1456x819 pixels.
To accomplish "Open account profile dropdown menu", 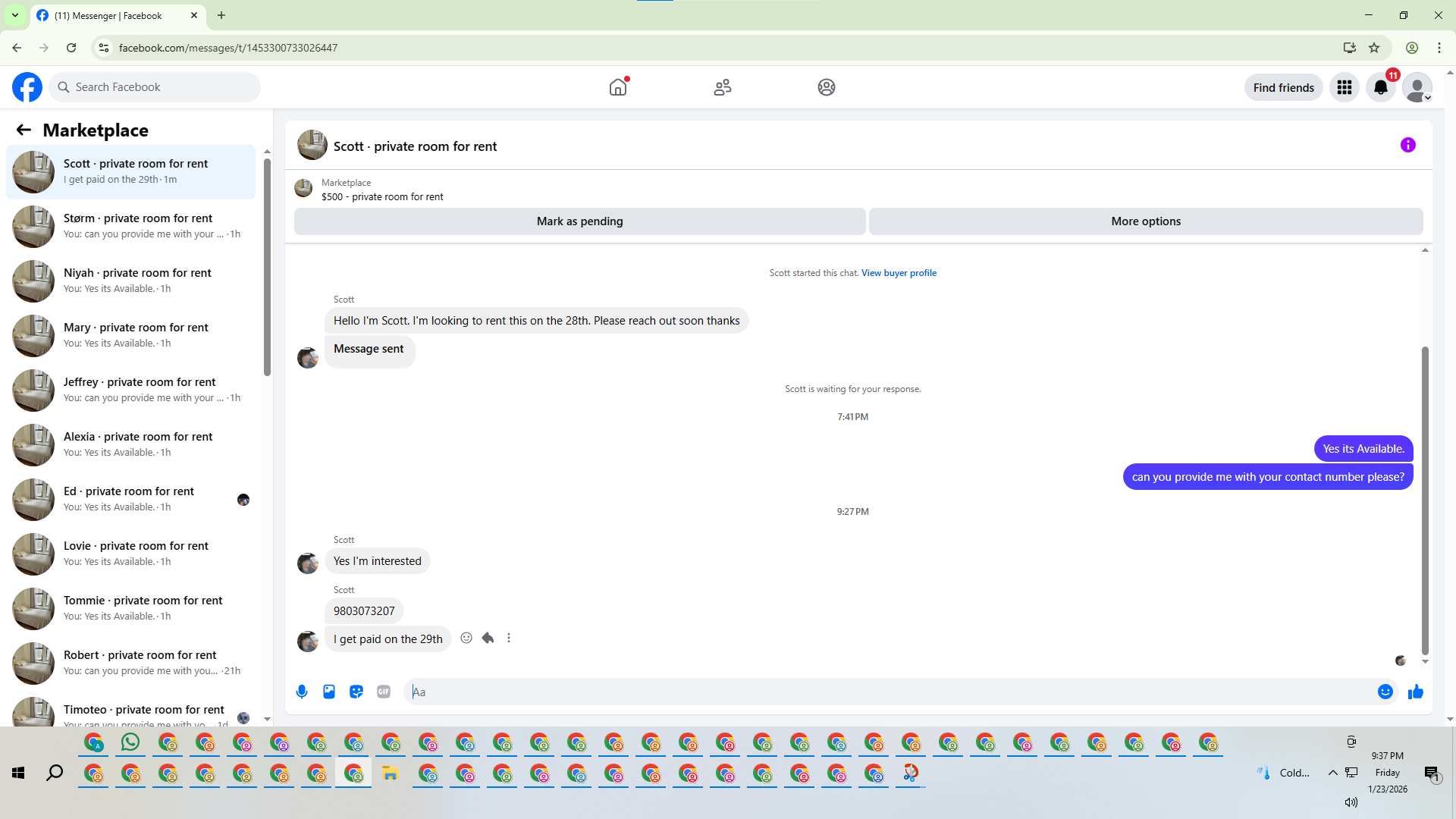I will tap(1417, 88).
